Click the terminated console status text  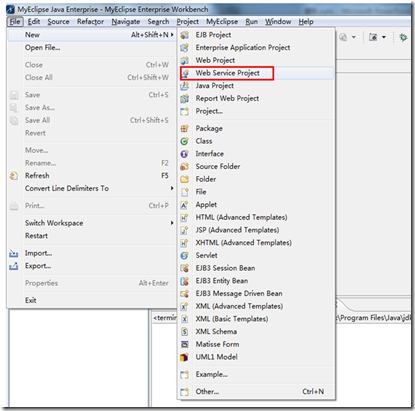(165, 318)
